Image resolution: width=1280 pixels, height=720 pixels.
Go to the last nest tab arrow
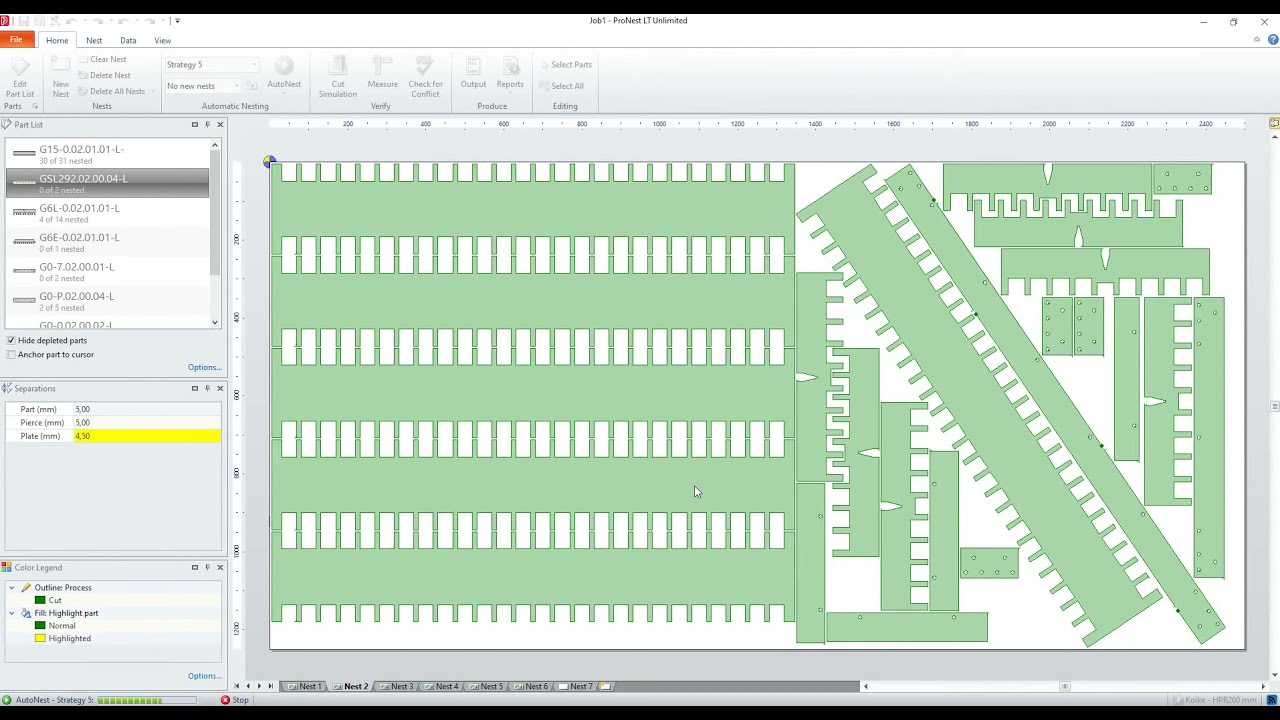270,686
